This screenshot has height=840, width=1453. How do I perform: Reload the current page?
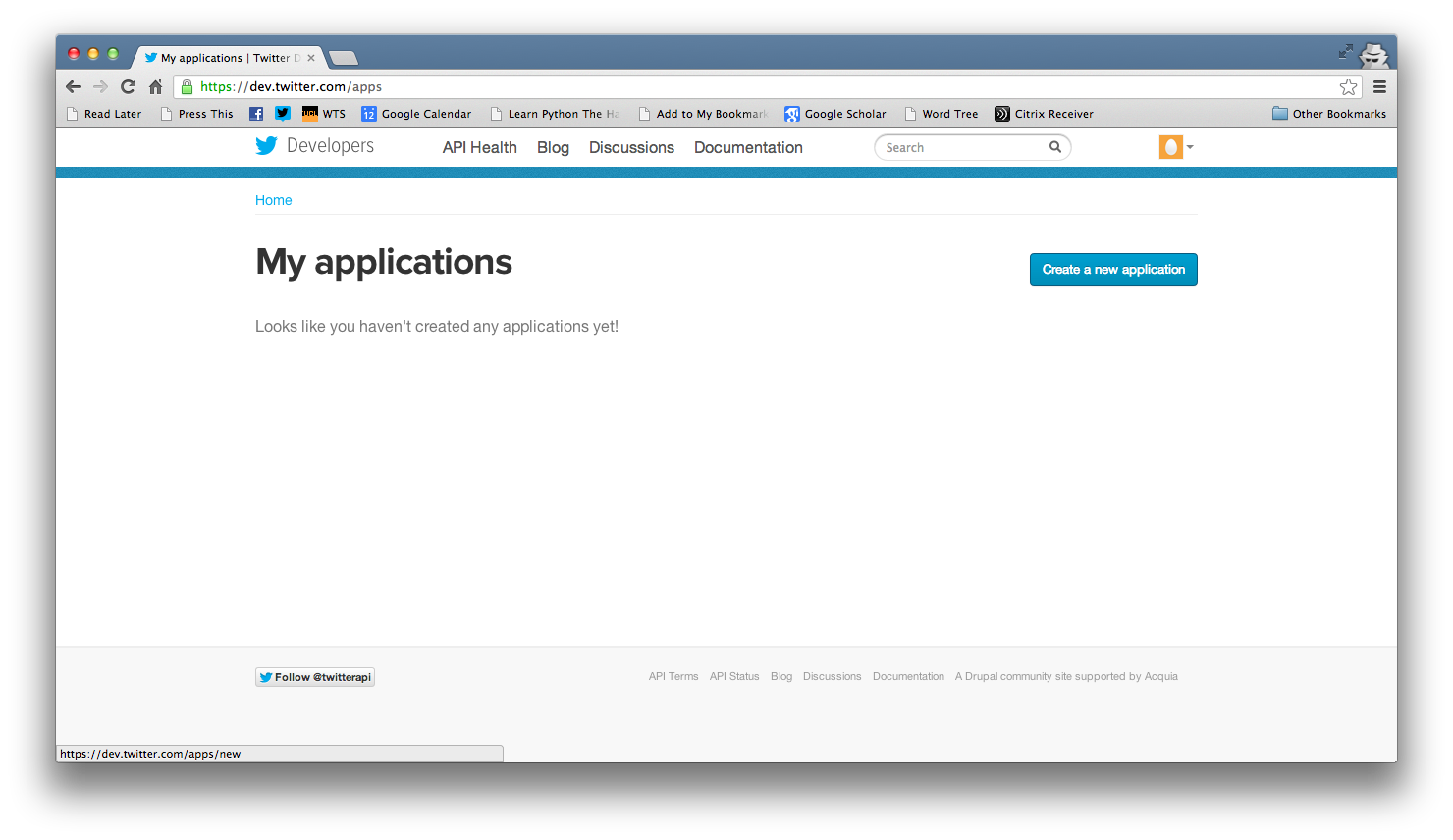[128, 87]
